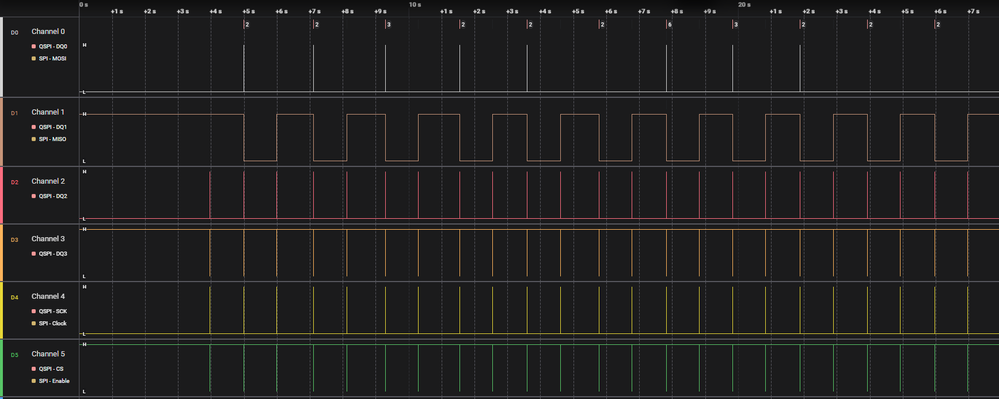This screenshot has height=399, width=999.
Task: Click the D0 channel identifier
Action: pyautogui.click(x=15, y=32)
